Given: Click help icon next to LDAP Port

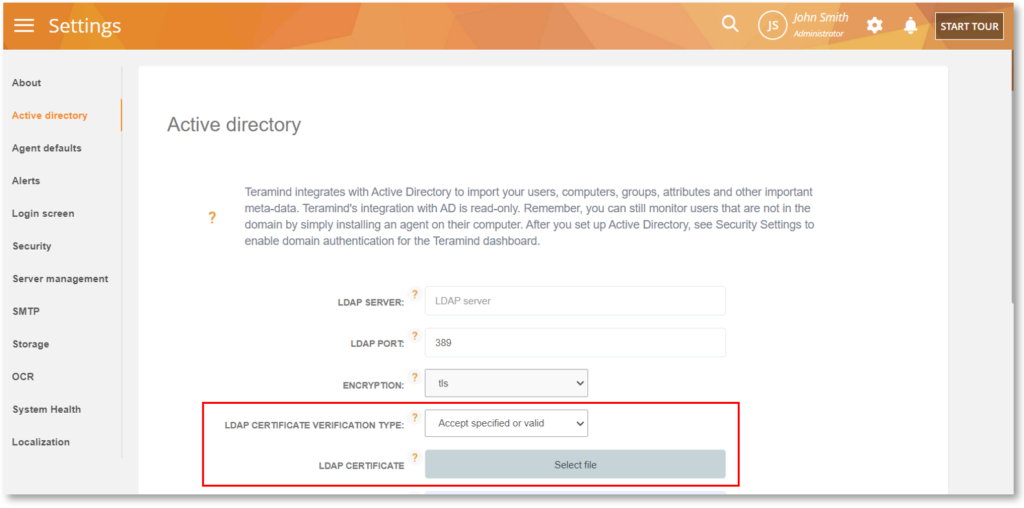Looking at the screenshot, I should (x=415, y=336).
